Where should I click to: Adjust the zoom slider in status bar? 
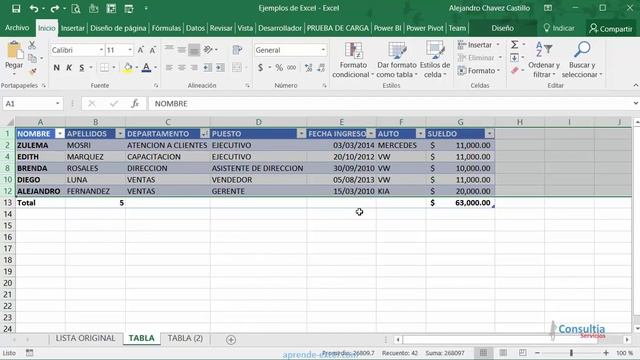pos(571,353)
